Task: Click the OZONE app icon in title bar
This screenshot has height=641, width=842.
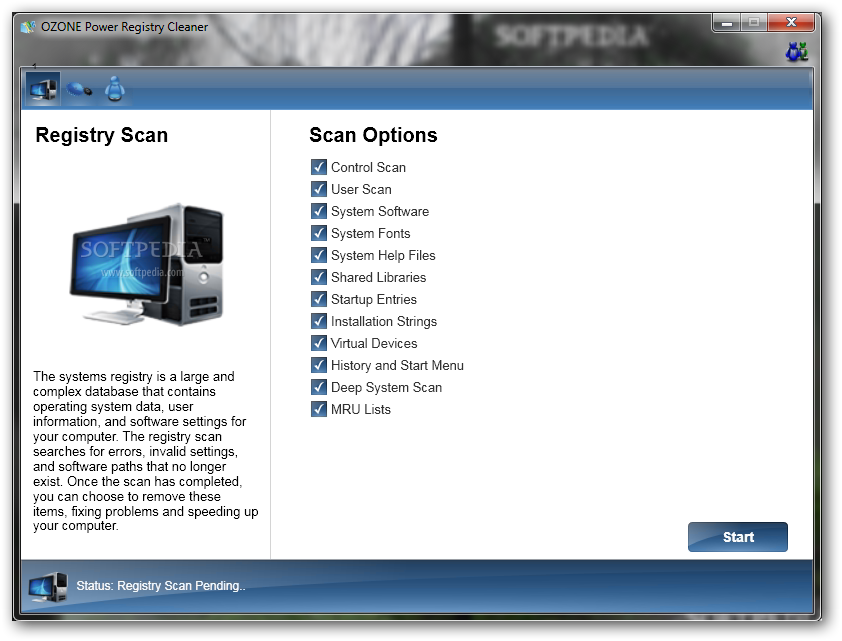Action: (28, 26)
